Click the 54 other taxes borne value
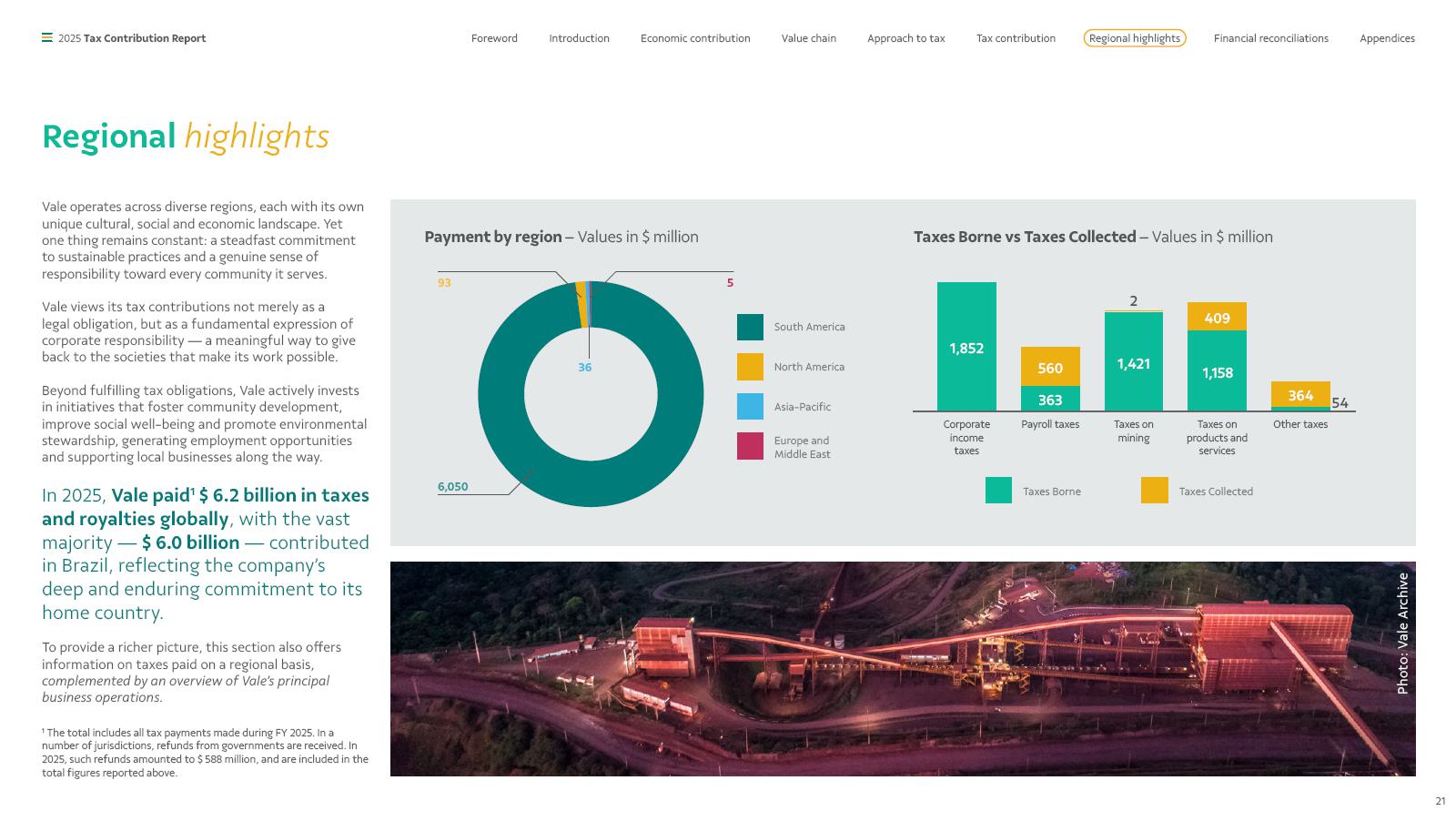 pyautogui.click(x=1340, y=403)
